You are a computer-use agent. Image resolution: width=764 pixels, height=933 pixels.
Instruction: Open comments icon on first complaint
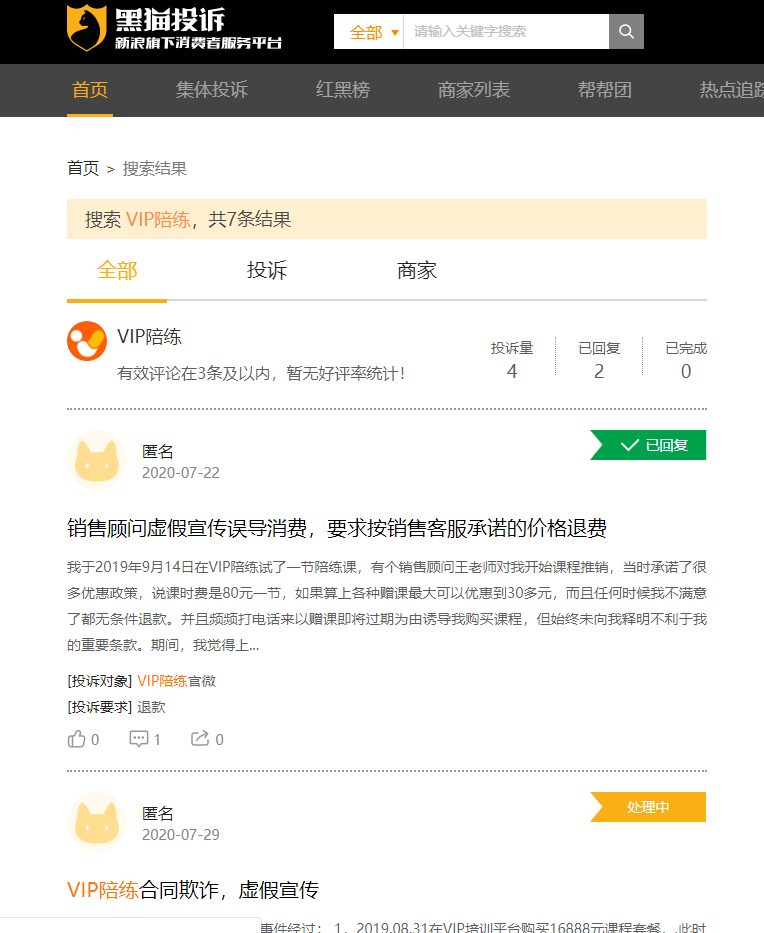coord(139,739)
